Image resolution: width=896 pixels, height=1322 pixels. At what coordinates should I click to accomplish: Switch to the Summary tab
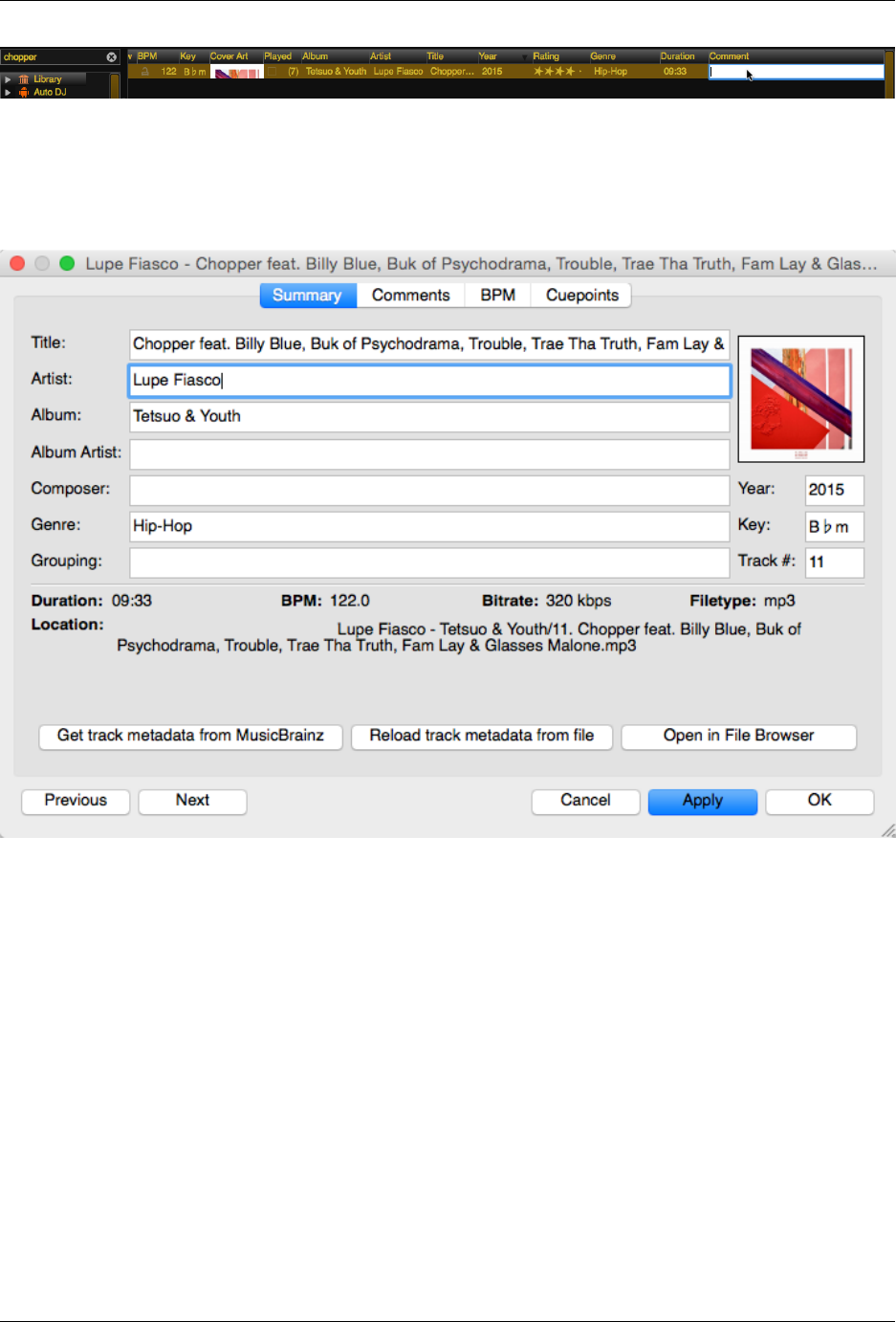[308, 296]
